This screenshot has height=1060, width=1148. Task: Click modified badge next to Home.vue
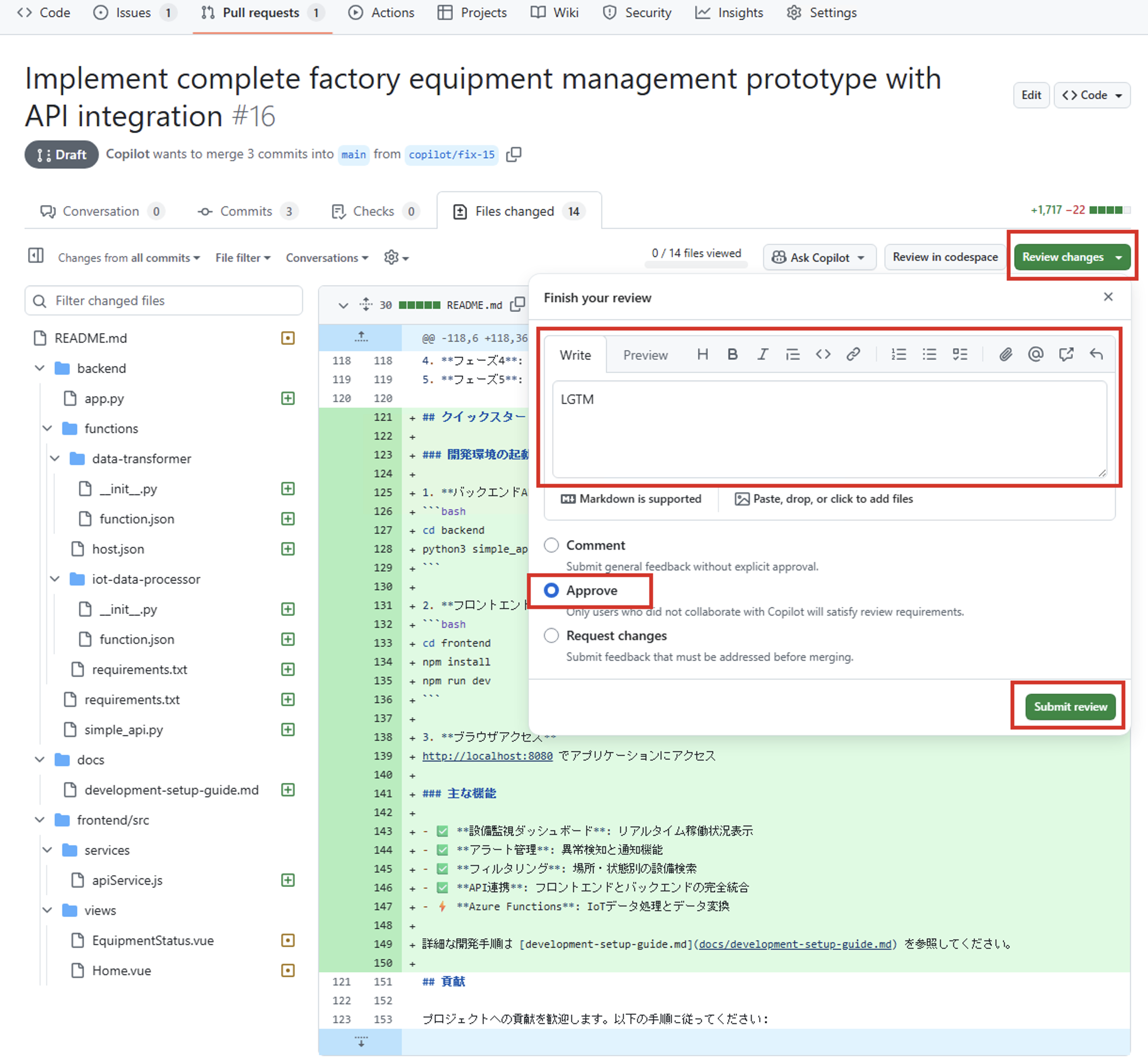(x=288, y=971)
